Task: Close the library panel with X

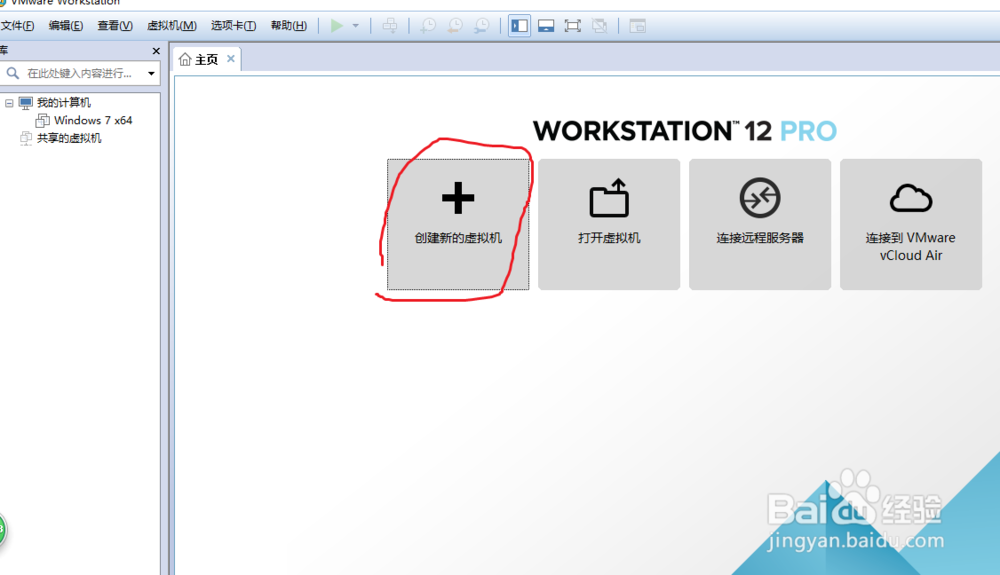Action: 156,50
